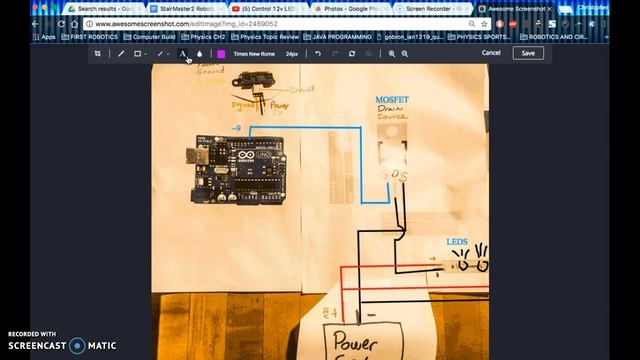This screenshot has height=360, width=640.
Task: Click the blue LEDS label text
Action: (457, 242)
